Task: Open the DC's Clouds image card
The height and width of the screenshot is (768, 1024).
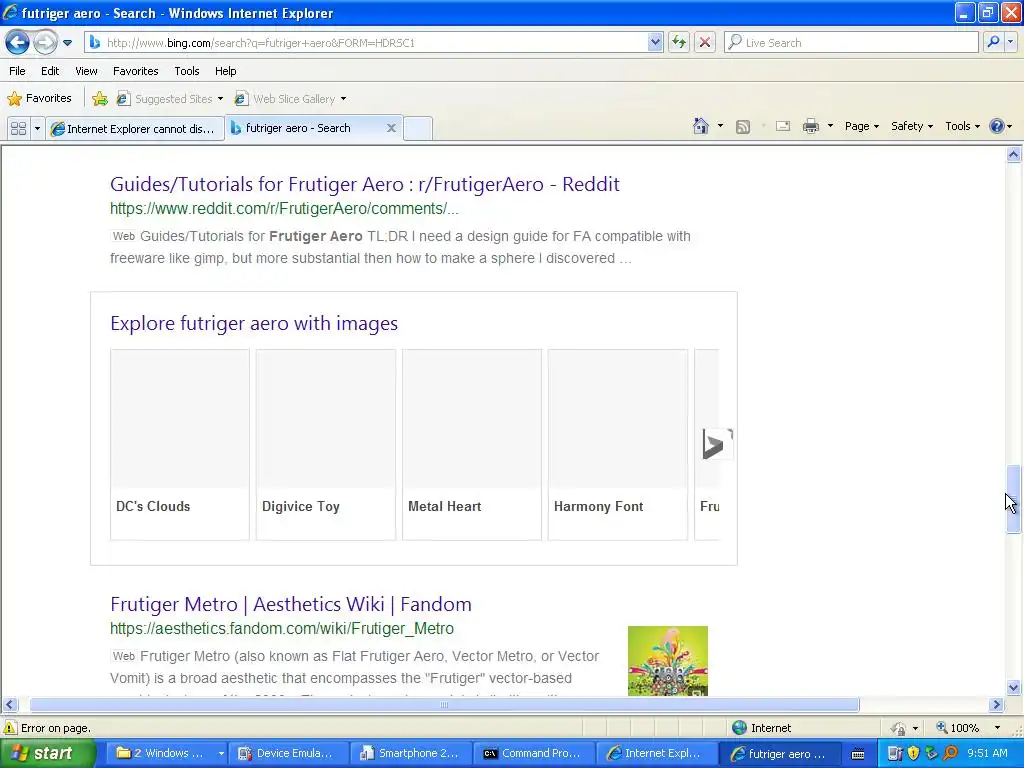Action: pos(180,445)
